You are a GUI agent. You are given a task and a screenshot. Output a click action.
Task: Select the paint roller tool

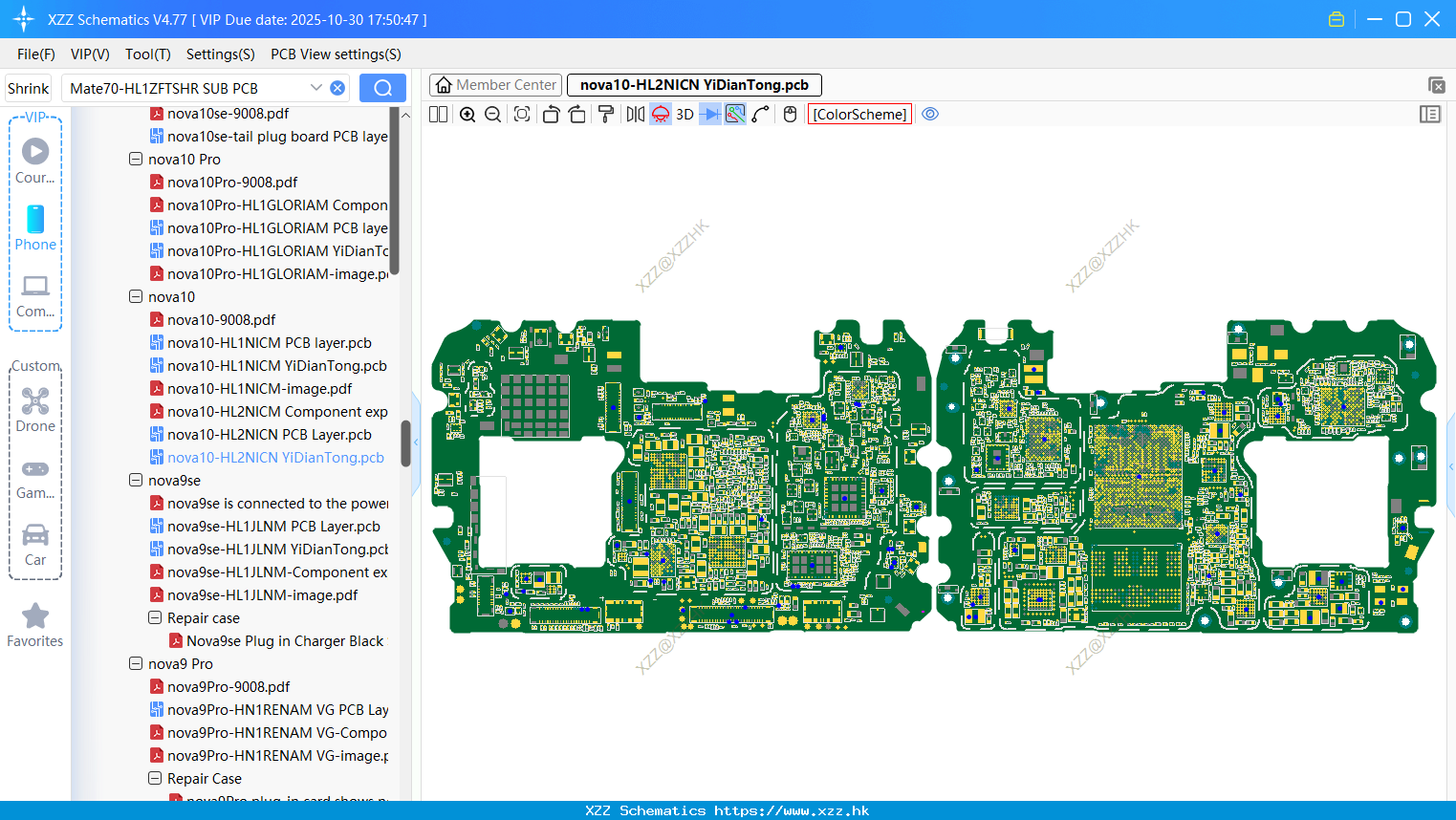606,115
